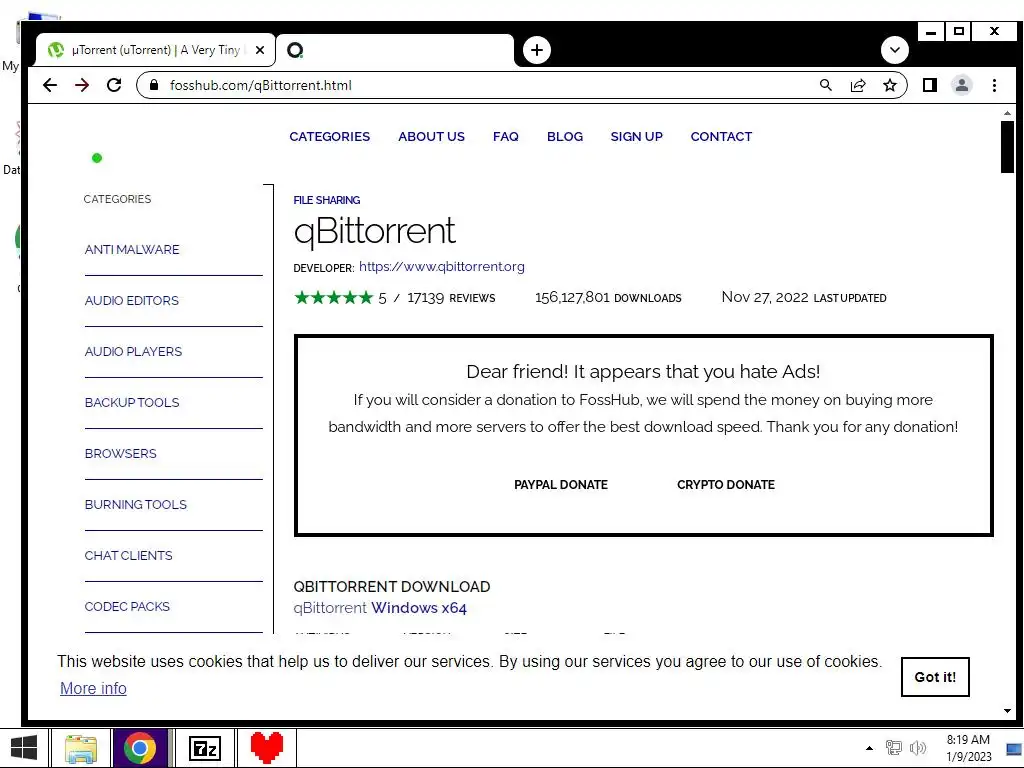Open the browser side panel
The image size is (1024, 768).
point(929,85)
